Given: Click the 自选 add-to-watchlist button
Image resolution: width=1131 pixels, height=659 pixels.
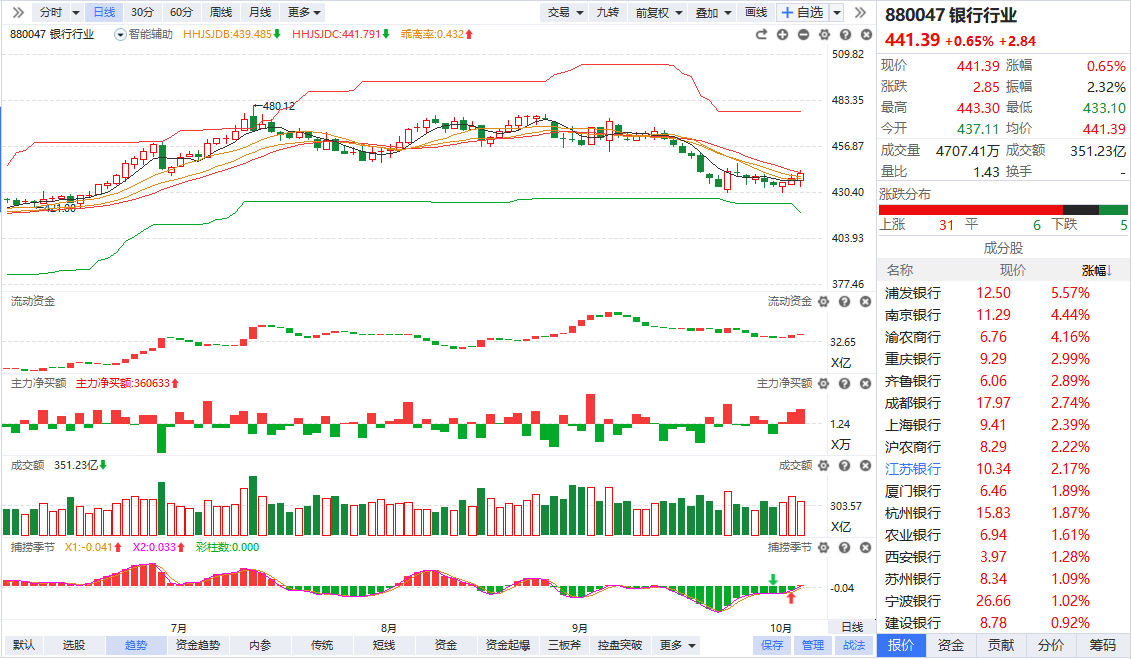Looking at the screenshot, I should tap(802, 12).
